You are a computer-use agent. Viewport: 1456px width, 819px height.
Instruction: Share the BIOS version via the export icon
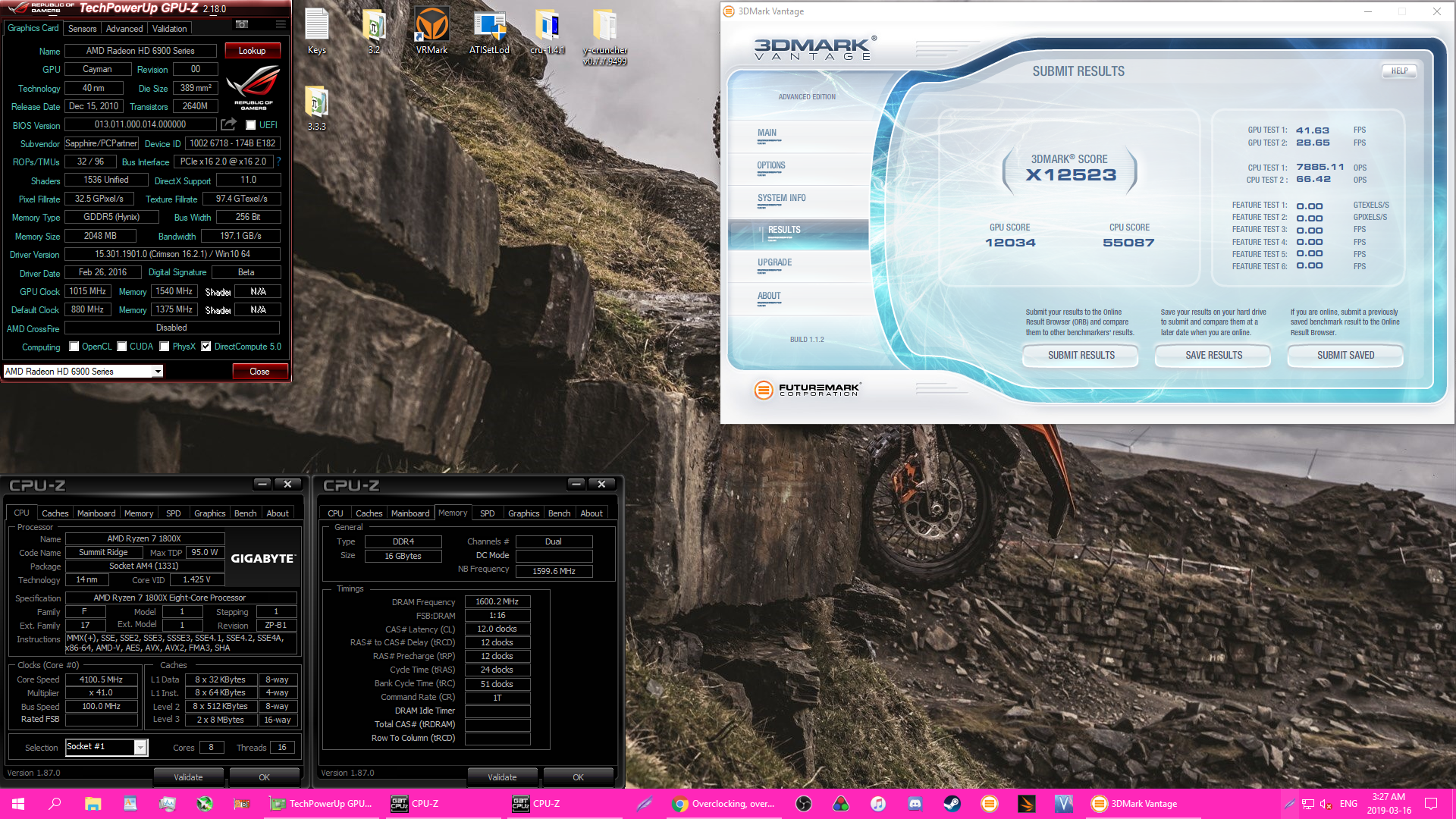pyautogui.click(x=228, y=124)
